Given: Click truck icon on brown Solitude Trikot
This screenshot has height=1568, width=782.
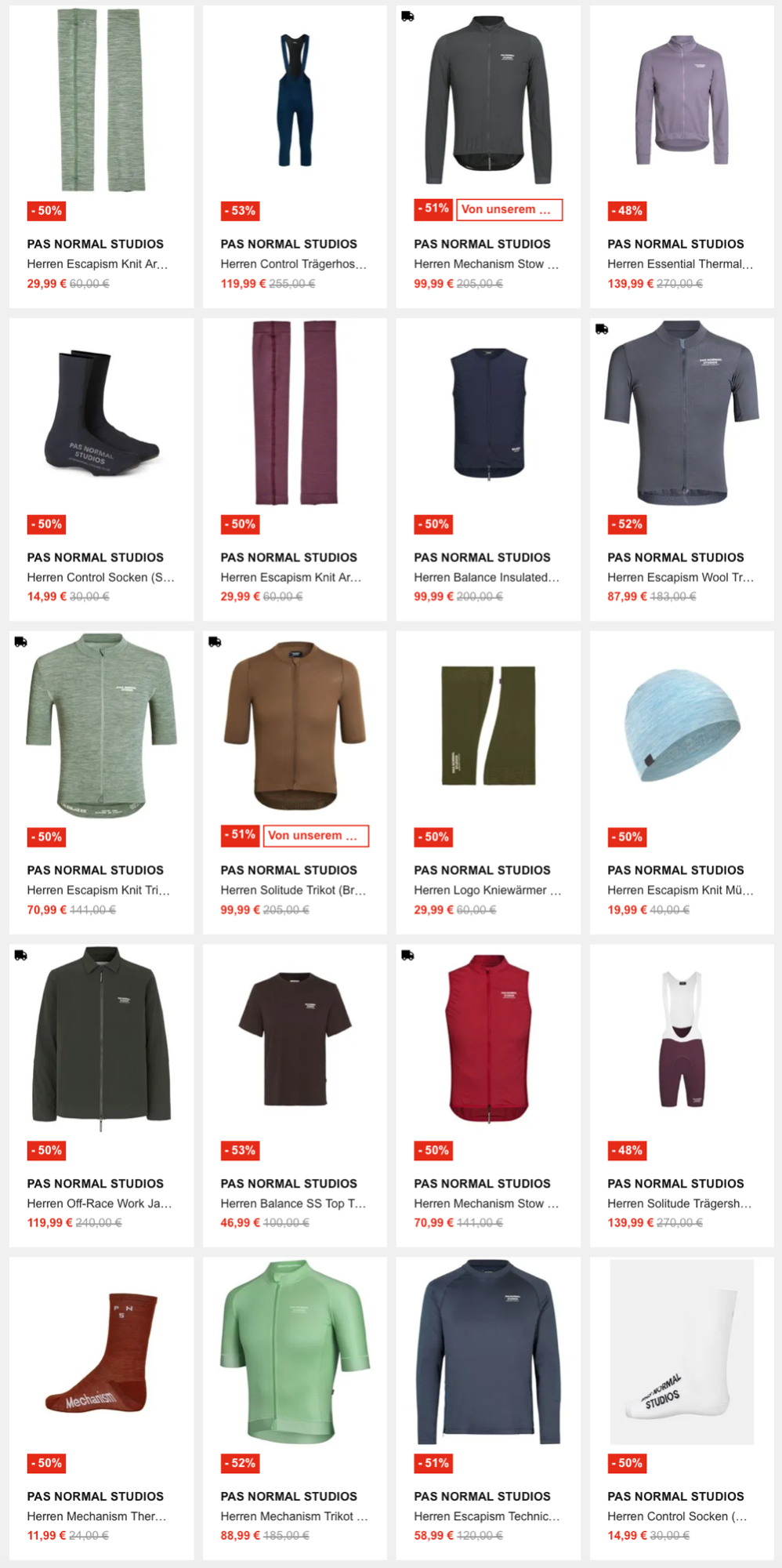Looking at the screenshot, I should (x=214, y=641).
